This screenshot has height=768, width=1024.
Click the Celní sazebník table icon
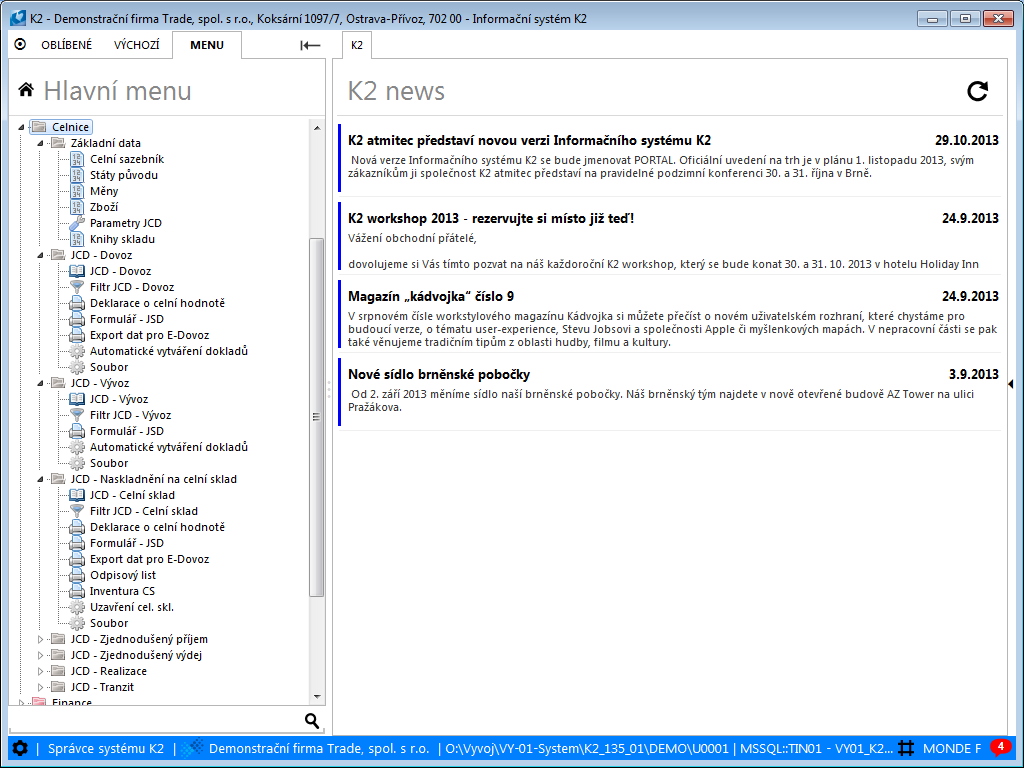(77, 159)
